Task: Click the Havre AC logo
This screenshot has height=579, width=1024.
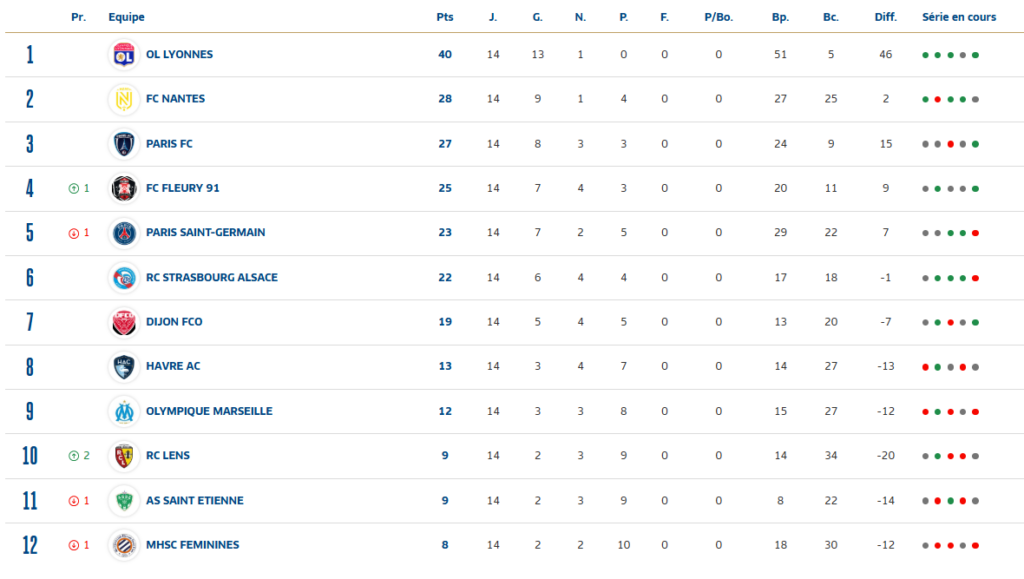Action: [124, 366]
